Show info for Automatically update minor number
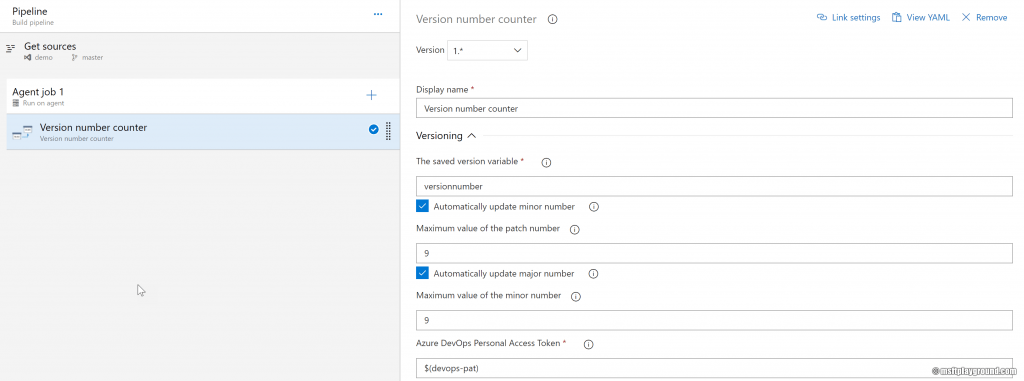1024x381 pixels. tap(594, 207)
